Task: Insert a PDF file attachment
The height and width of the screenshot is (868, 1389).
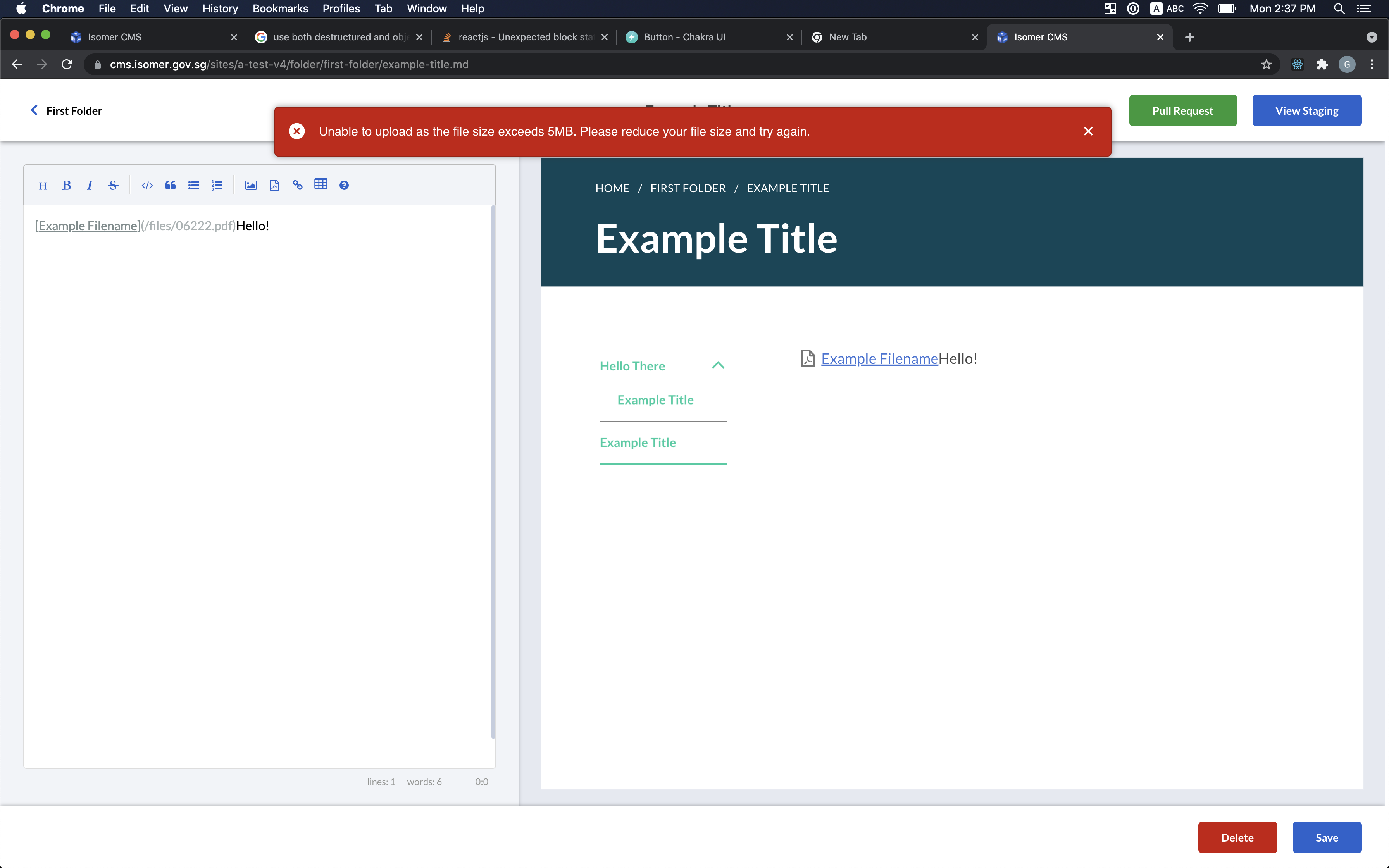Action: [x=274, y=185]
